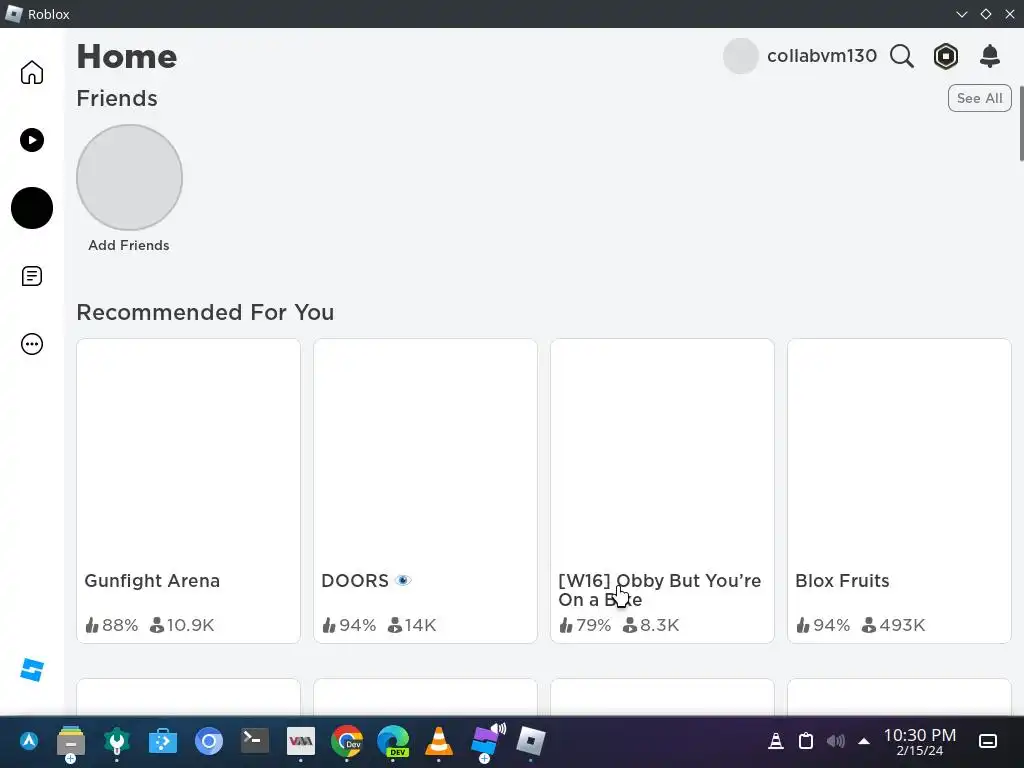This screenshot has width=1024, height=768.
Task: Click the Roblox logo in the title bar
Action: click(13, 14)
